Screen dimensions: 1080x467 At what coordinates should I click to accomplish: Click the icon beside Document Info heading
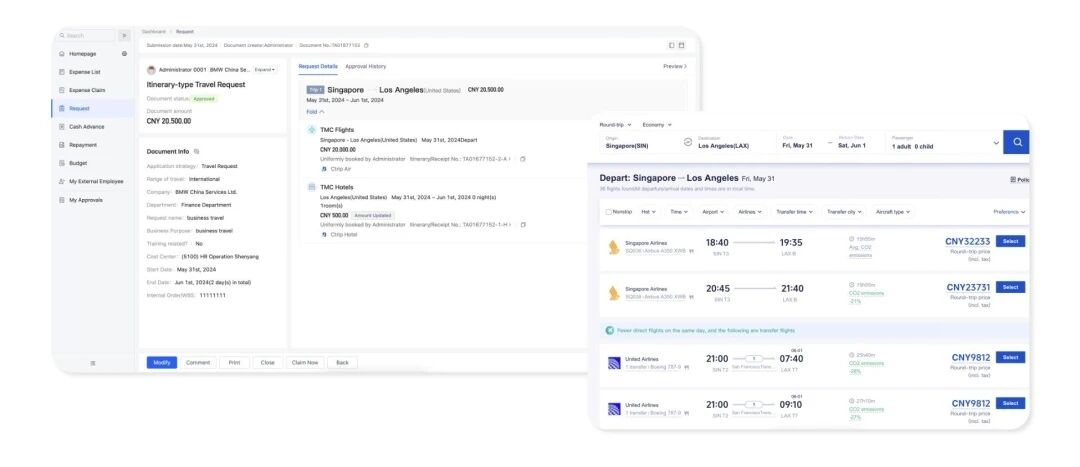tap(196, 151)
